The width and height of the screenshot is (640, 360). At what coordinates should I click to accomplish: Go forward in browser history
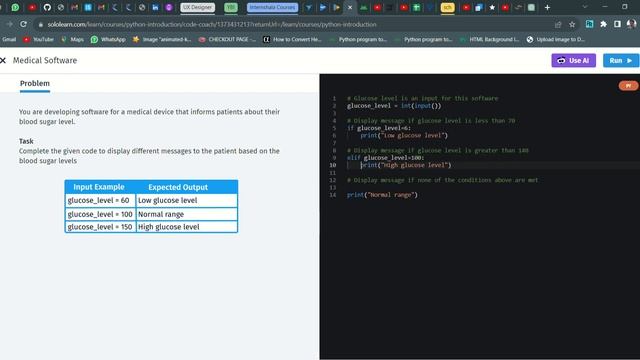coord(9,24)
